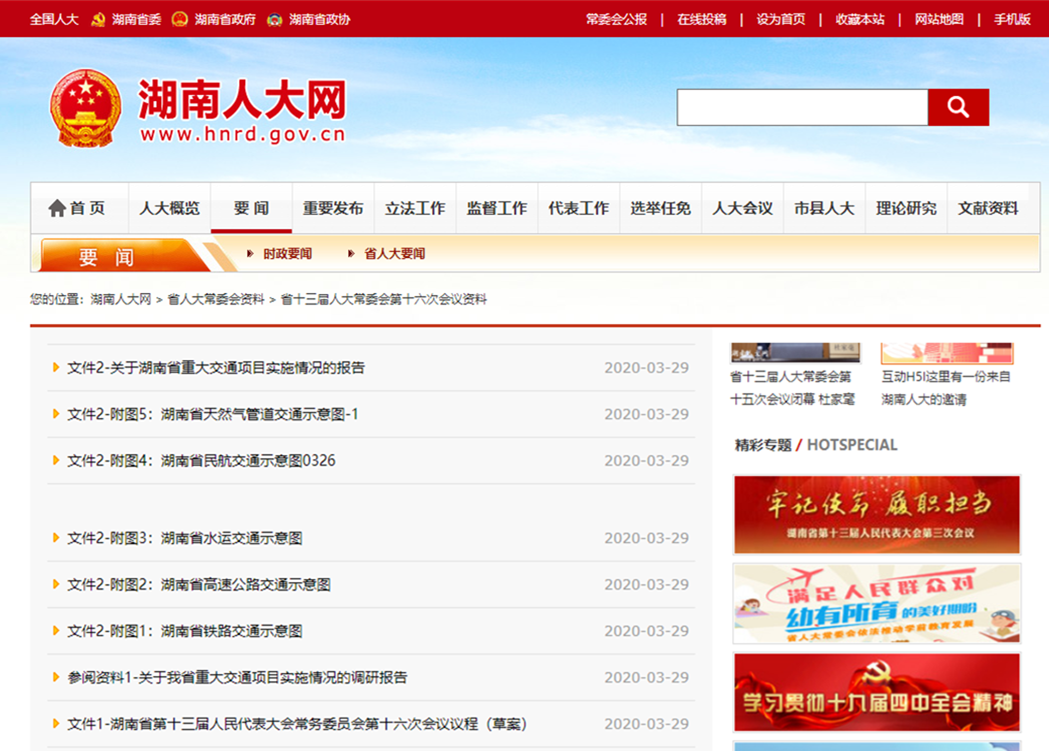Screen dimensions: 1049x751
Task: Click the magnifier search button
Action: tap(957, 107)
